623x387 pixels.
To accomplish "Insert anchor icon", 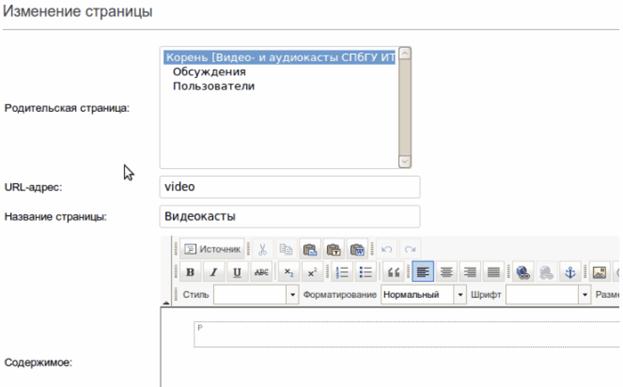I will [x=570, y=272].
